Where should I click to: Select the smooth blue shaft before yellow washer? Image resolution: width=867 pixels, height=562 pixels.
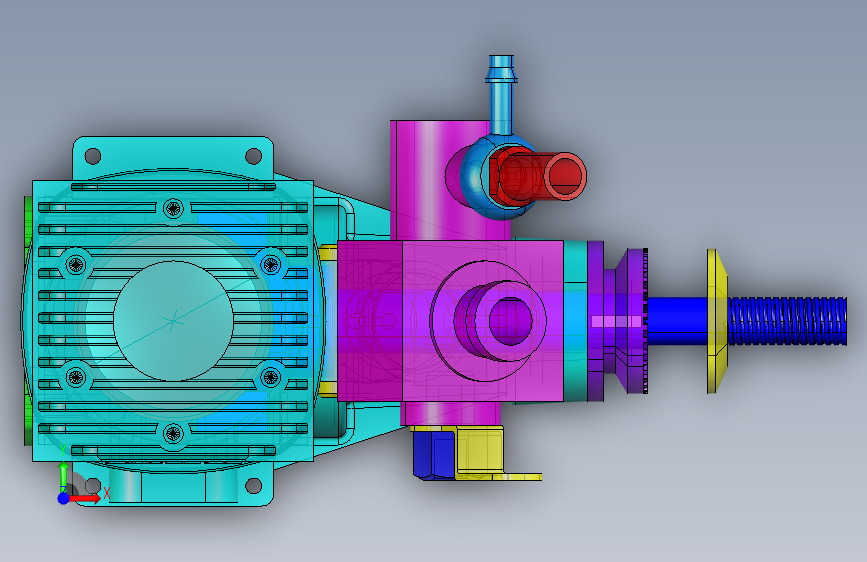coord(678,321)
